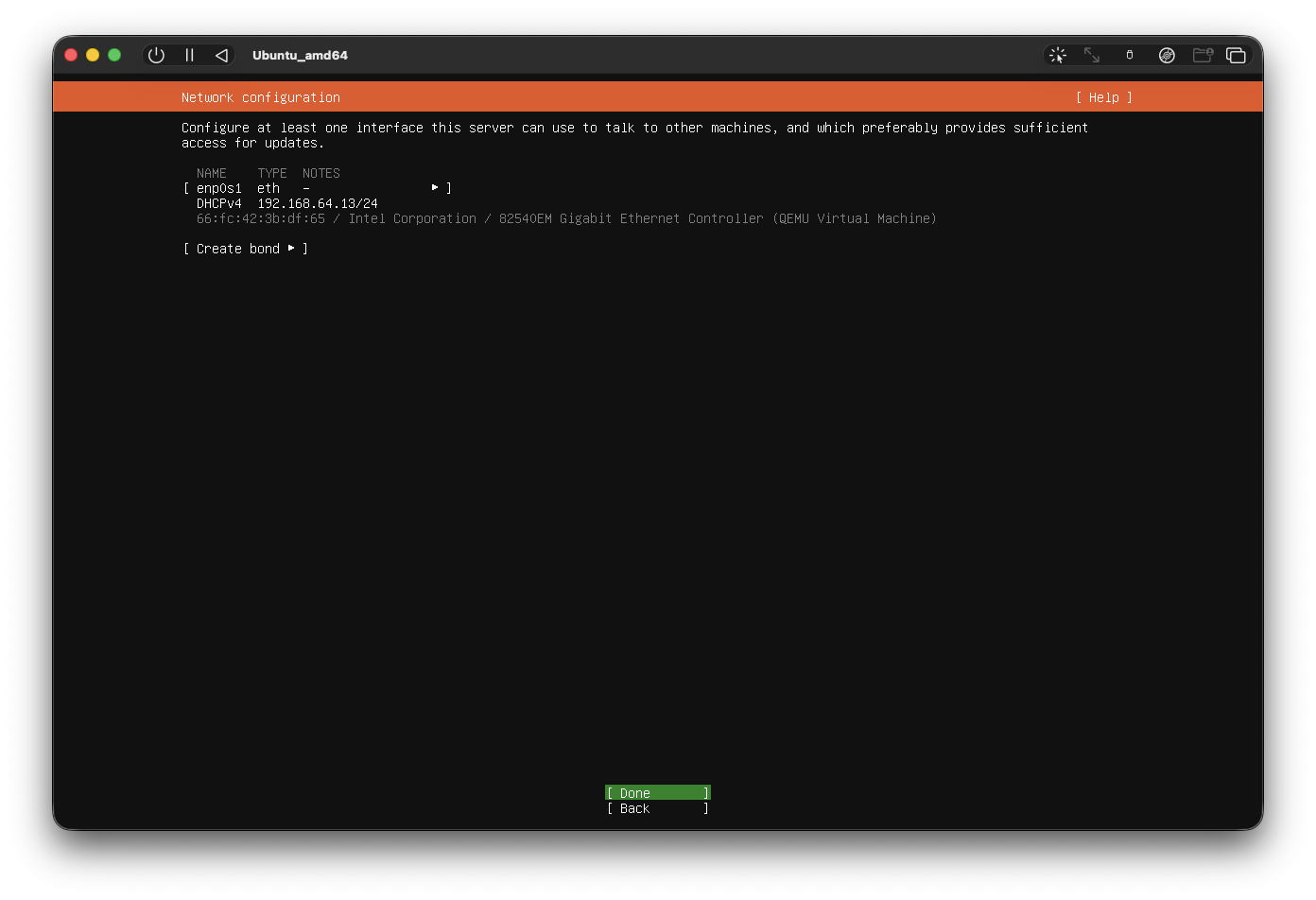Viewport: 1316px width, 900px height.
Task: Open the Create bond option
Action: click(246, 249)
